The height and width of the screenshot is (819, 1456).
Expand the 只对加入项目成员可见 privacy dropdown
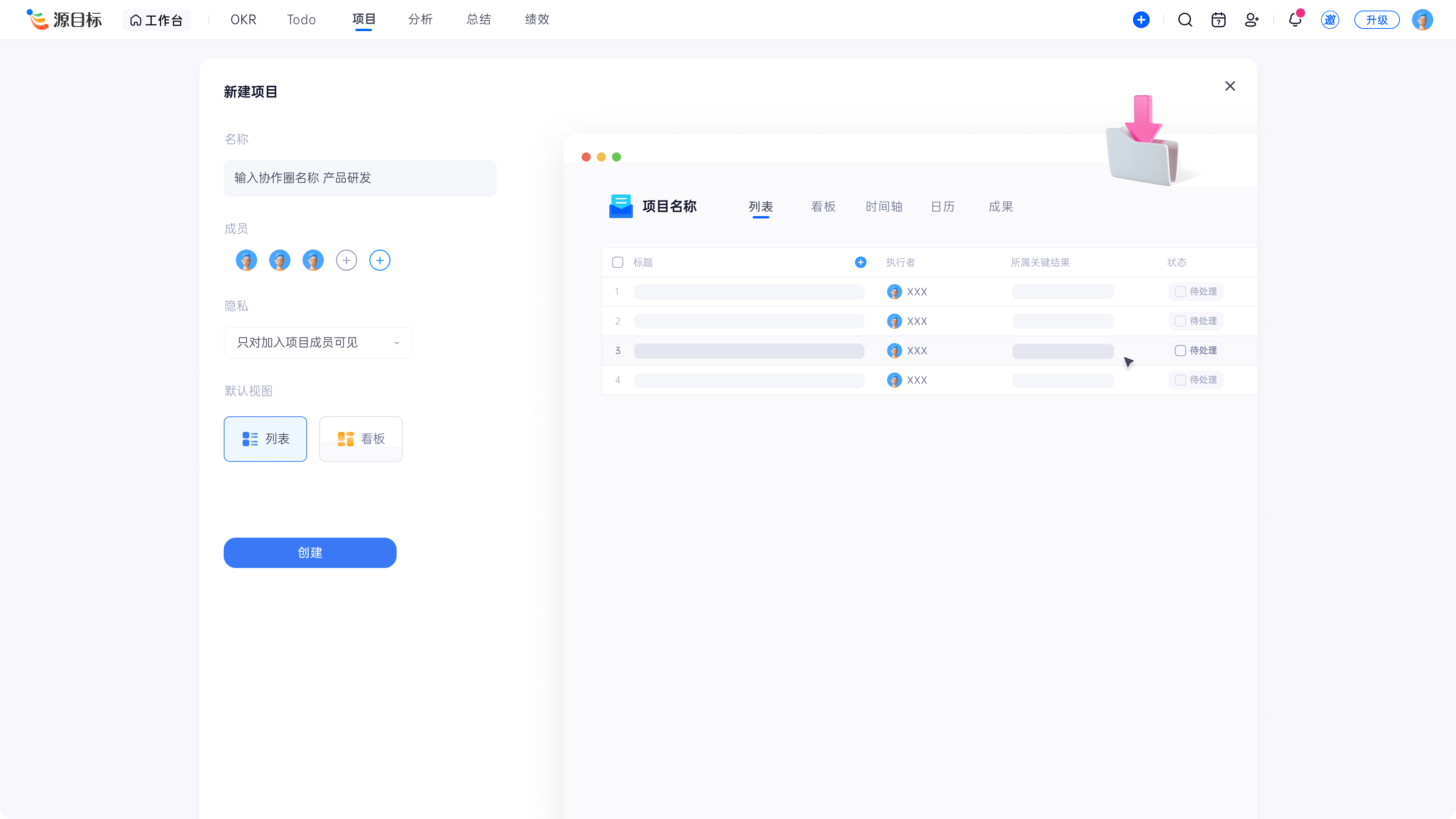click(318, 342)
